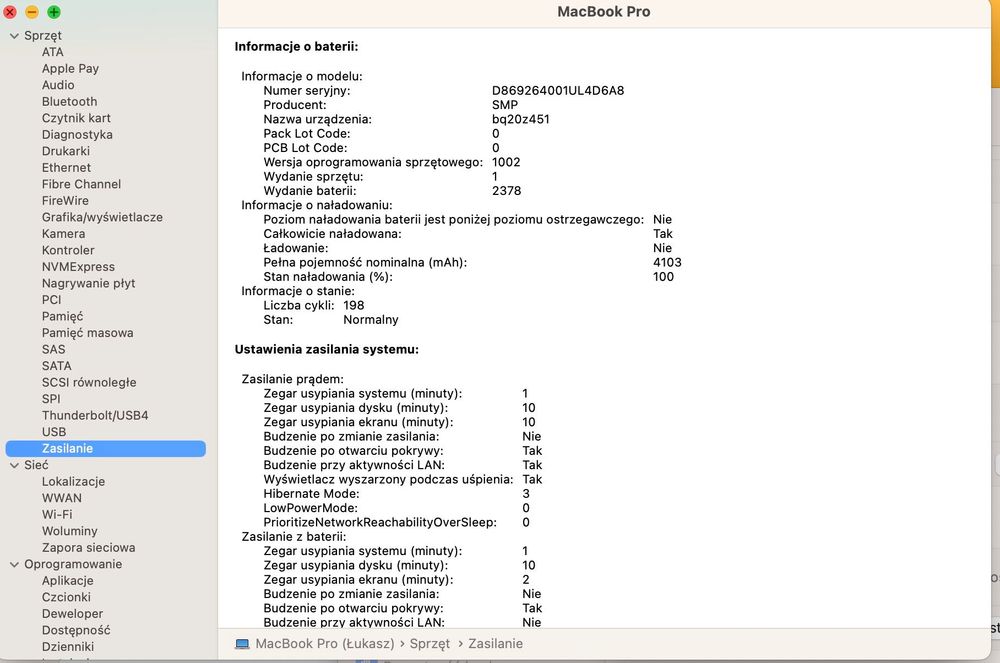Select Pamięć masowa in the sidebar
1000x663 pixels.
click(87, 333)
